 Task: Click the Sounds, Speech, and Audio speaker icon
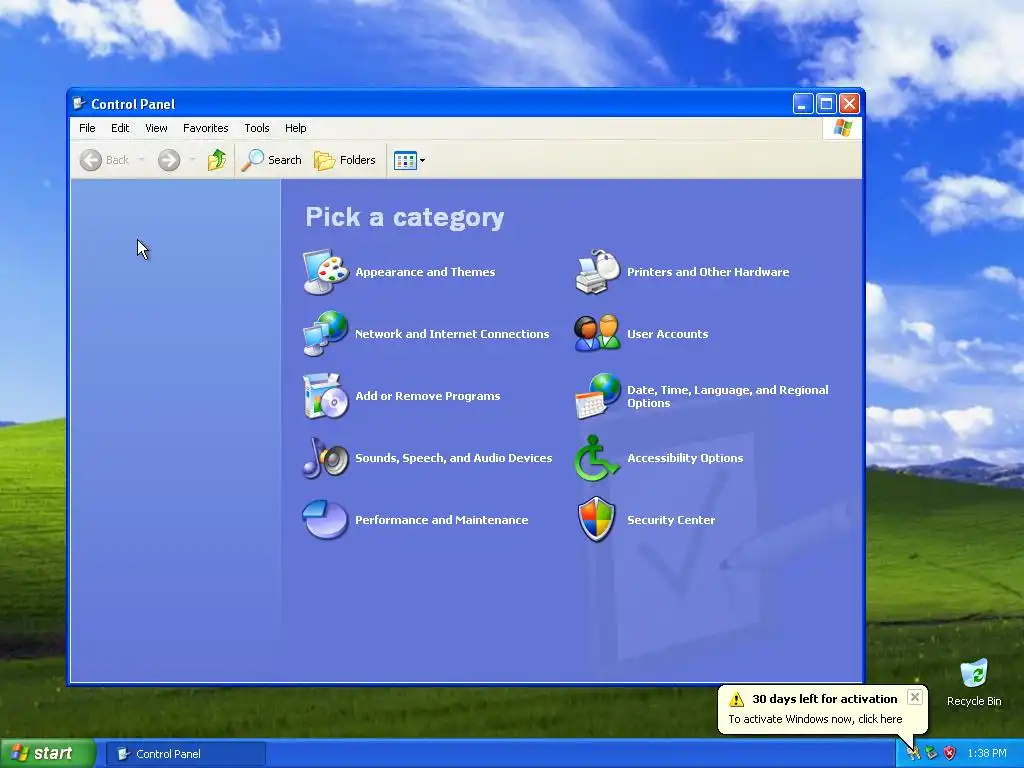click(x=325, y=458)
